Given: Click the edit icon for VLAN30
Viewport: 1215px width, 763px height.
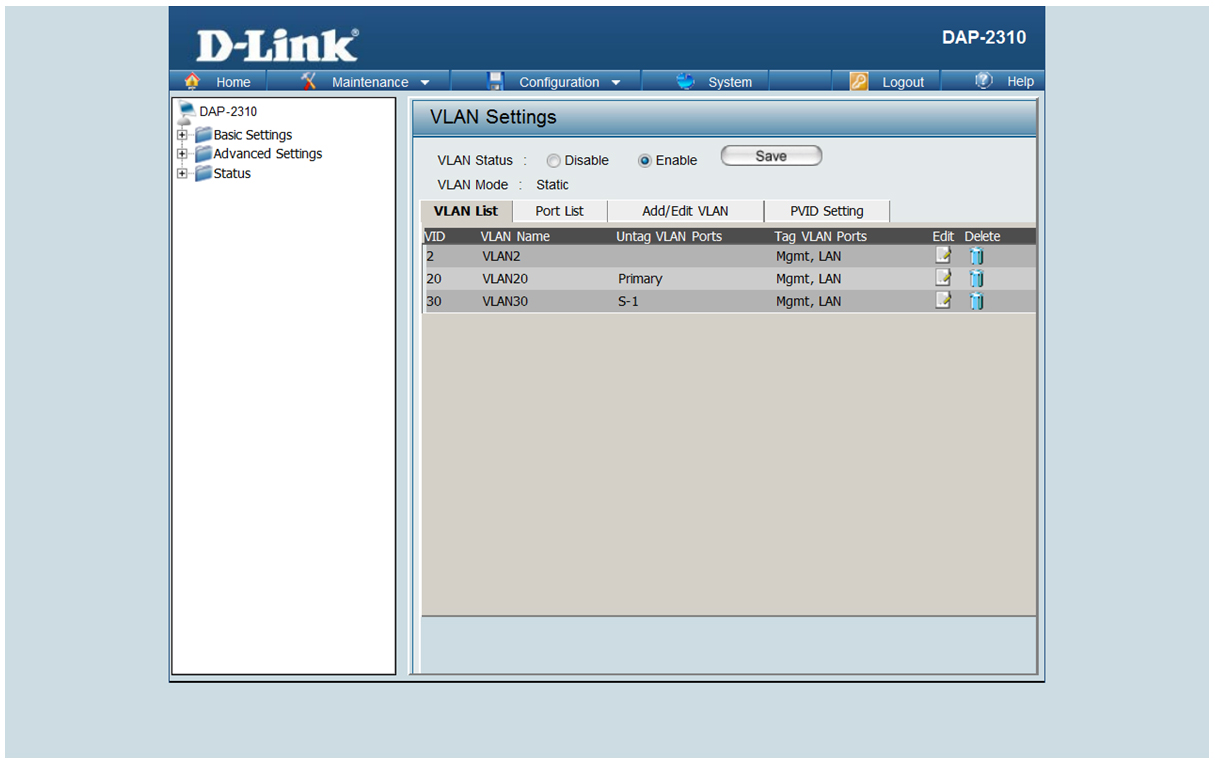Looking at the screenshot, I should click(x=942, y=300).
